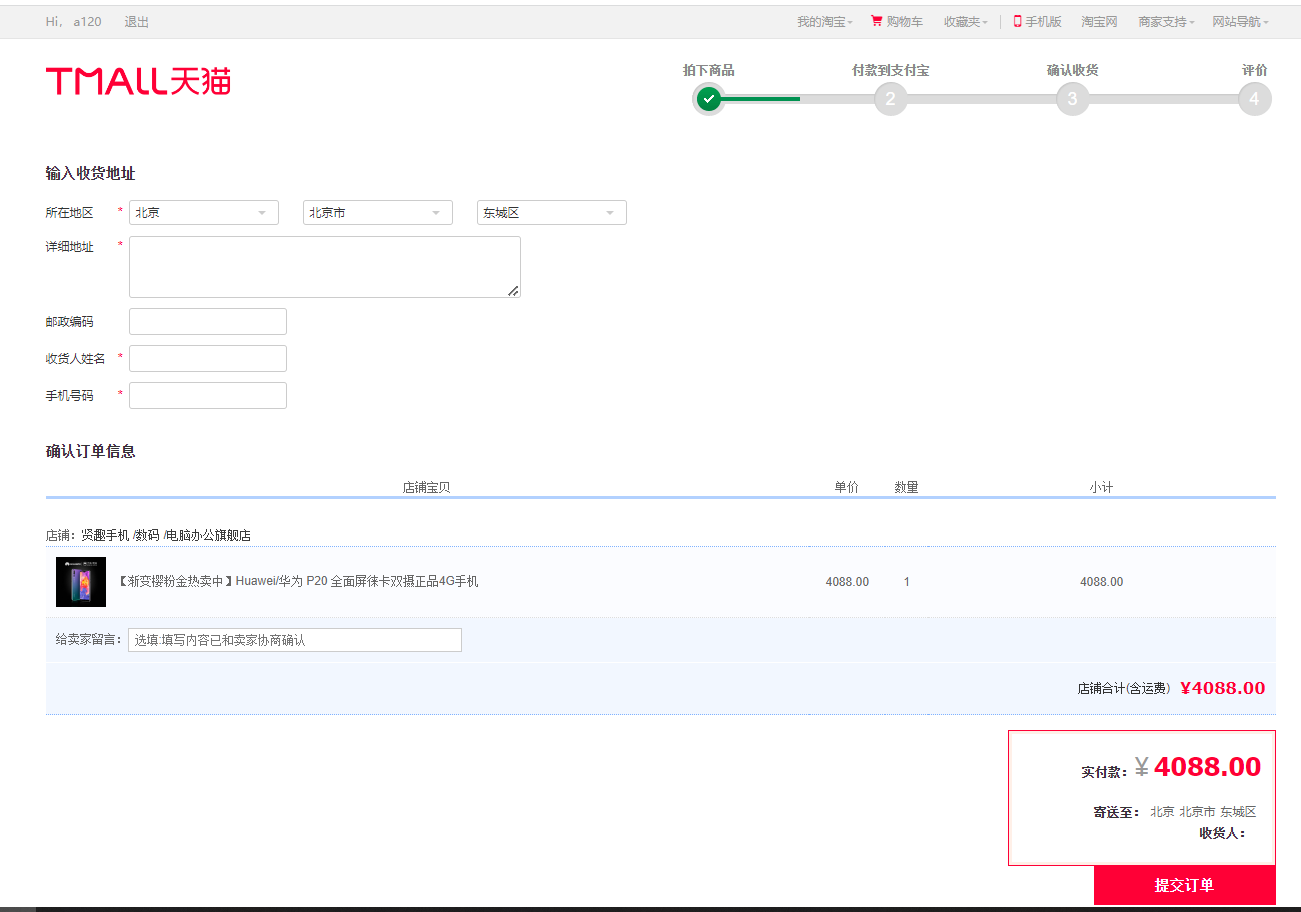Open the city dropdown showing 北京市
Image resolution: width=1301 pixels, height=912 pixels.
click(x=378, y=213)
